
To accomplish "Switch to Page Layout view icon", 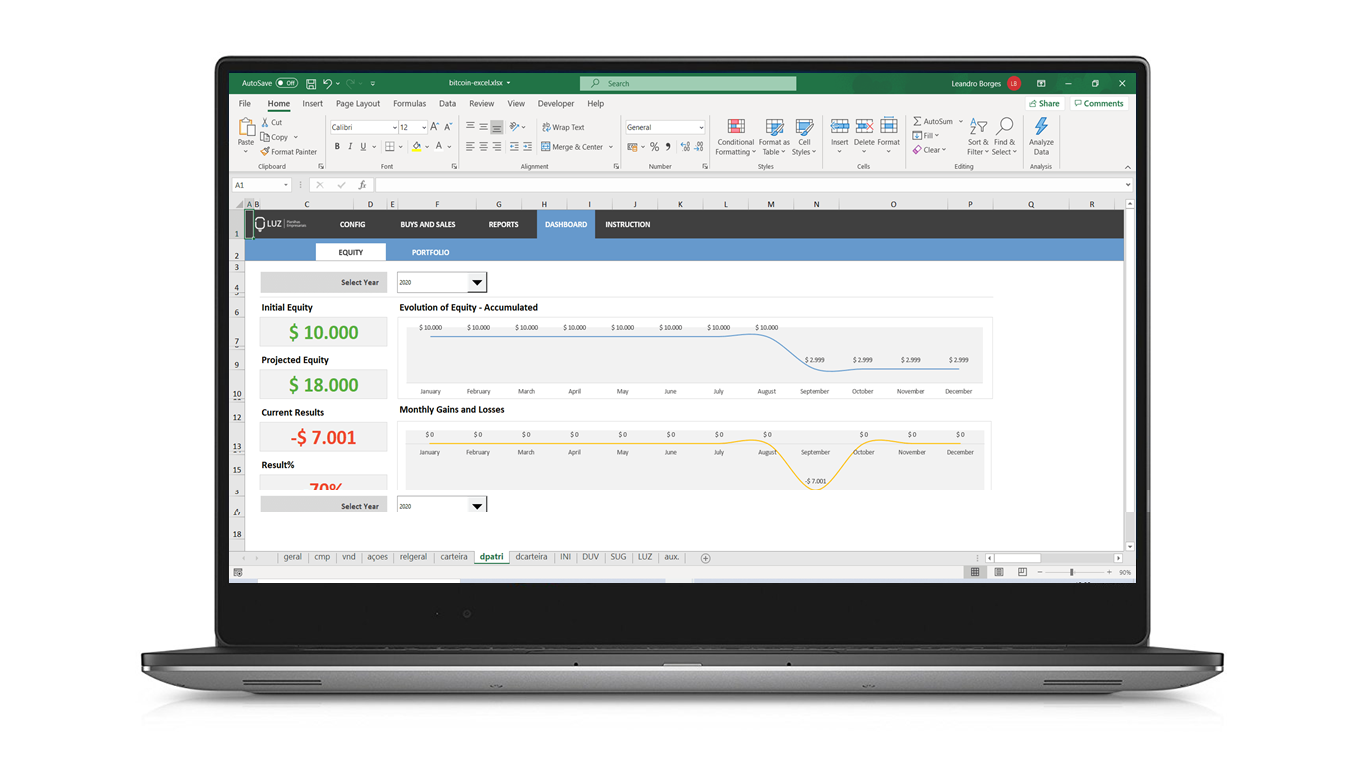I will point(998,572).
